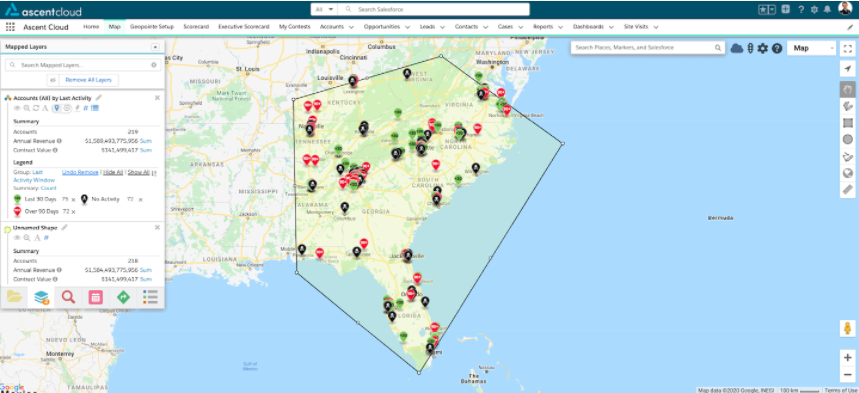
Task: Click the Search Mapped Layers field
Action: pyautogui.click(x=83, y=65)
